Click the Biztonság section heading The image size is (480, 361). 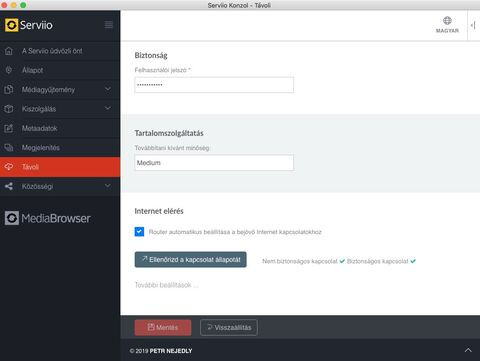(x=151, y=55)
